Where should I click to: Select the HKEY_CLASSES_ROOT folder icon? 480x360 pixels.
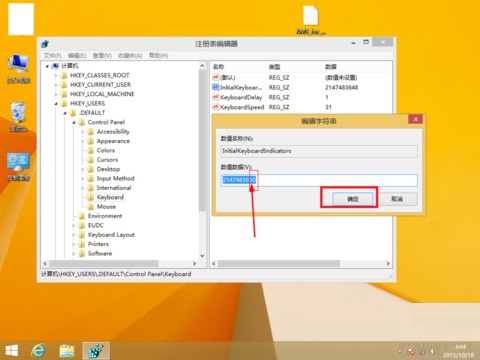[x=64, y=75]
